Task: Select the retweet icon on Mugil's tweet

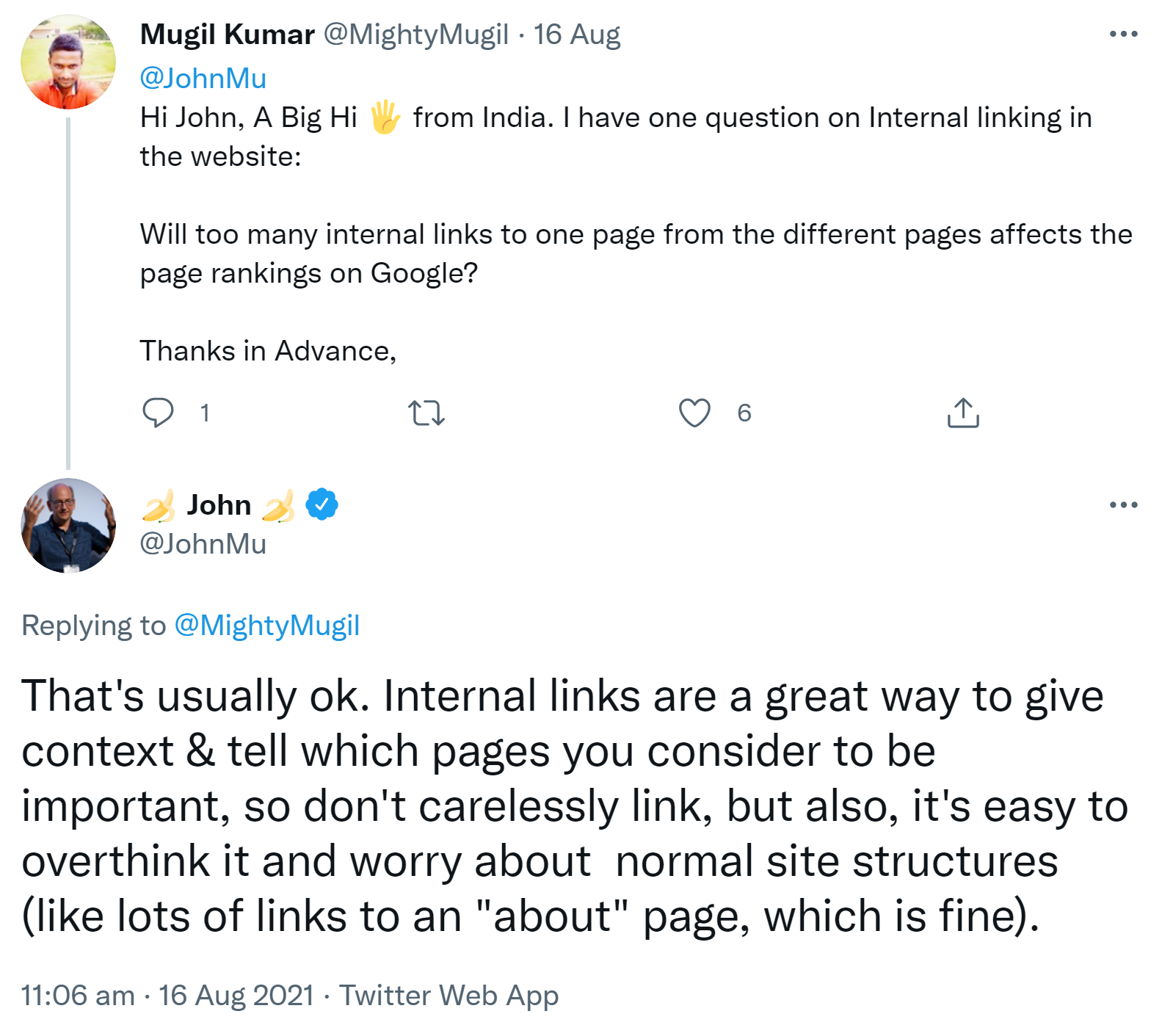Action: (x=427, y=413)
